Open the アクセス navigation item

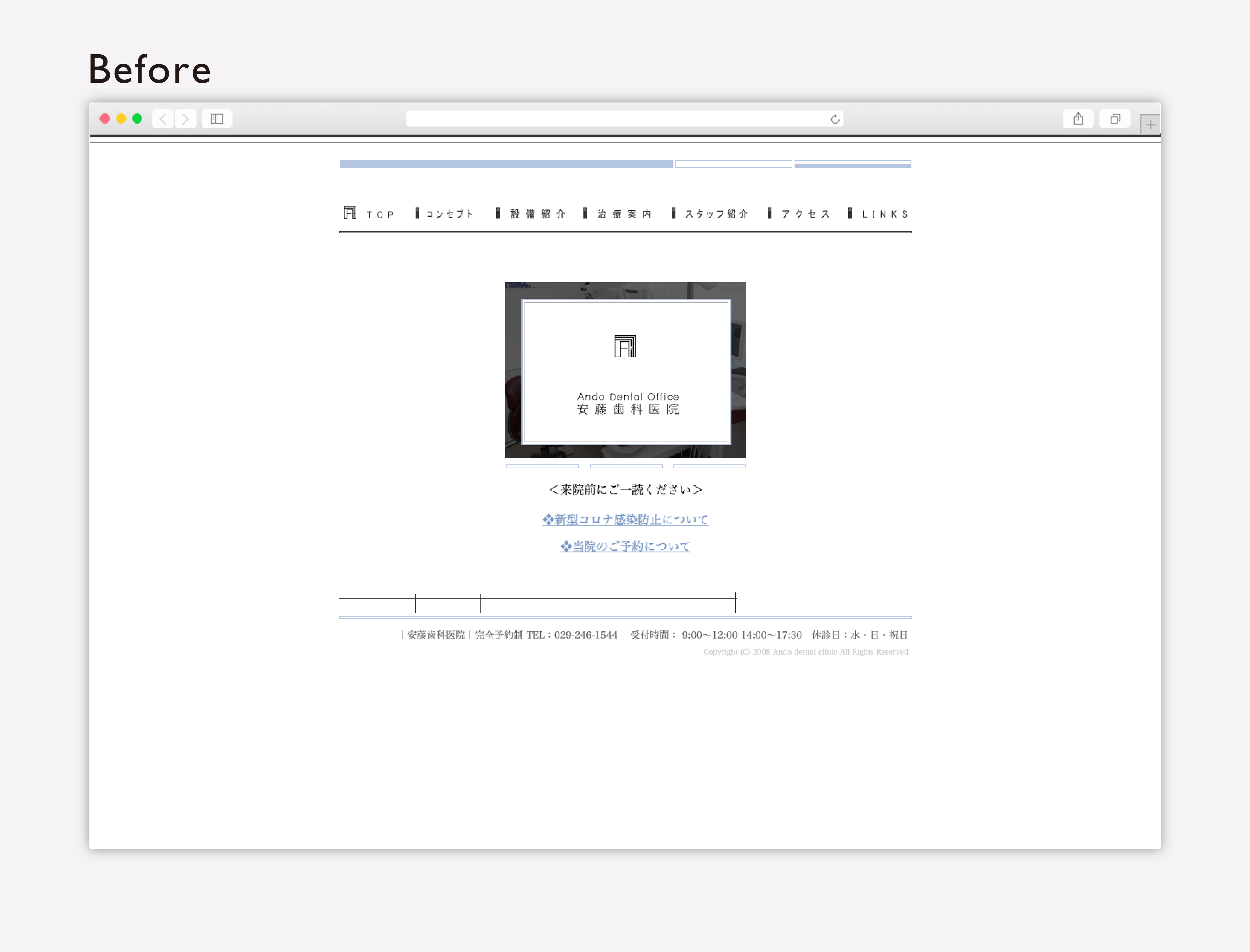coord(805,214)
